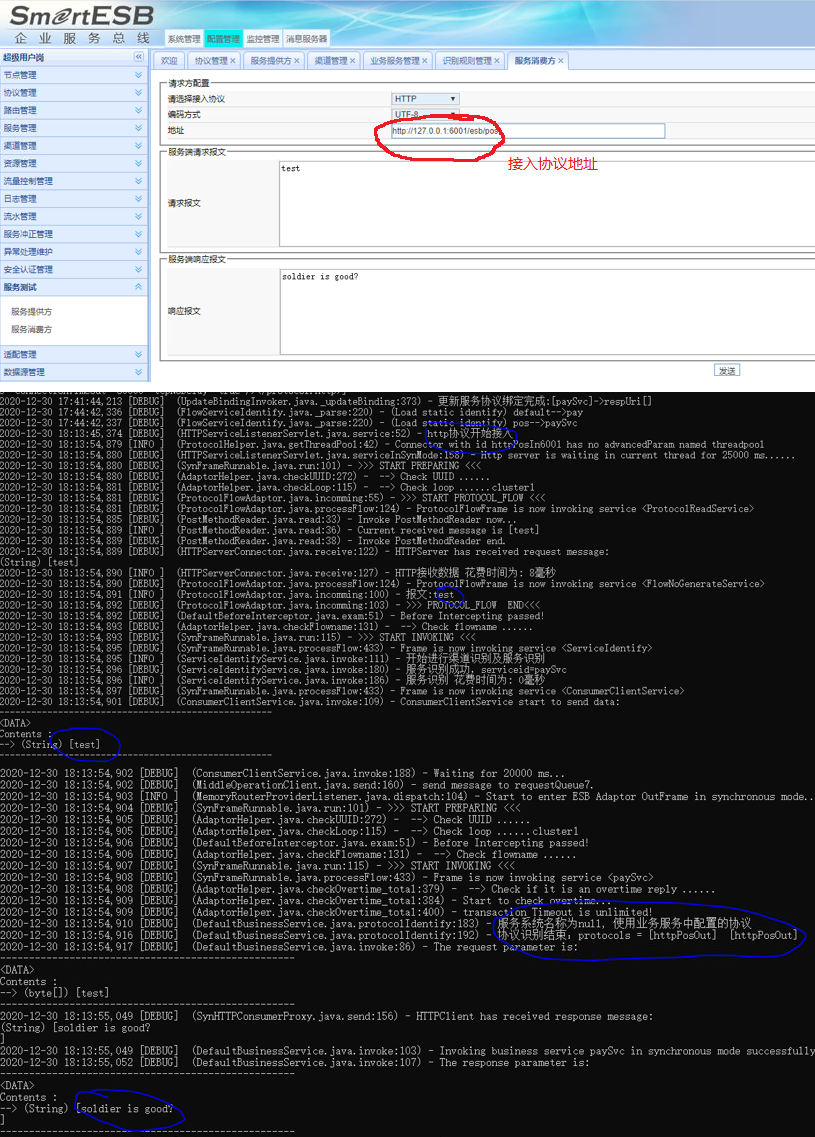Open 服务提供方 under 服务测试
815x1137 pixels.
point(32,311)
